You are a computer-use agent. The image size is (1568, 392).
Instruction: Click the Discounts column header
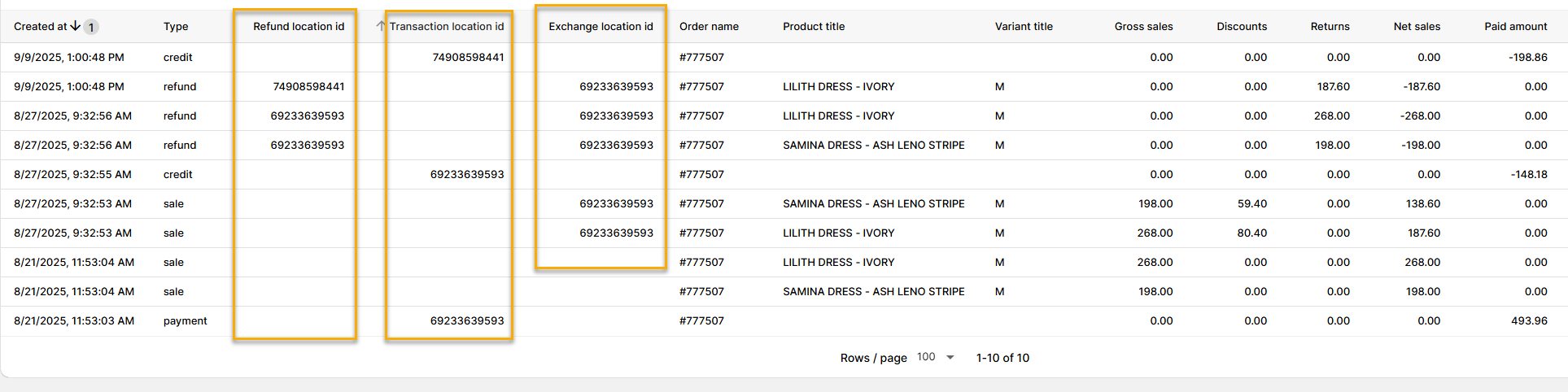[1242, 26]
